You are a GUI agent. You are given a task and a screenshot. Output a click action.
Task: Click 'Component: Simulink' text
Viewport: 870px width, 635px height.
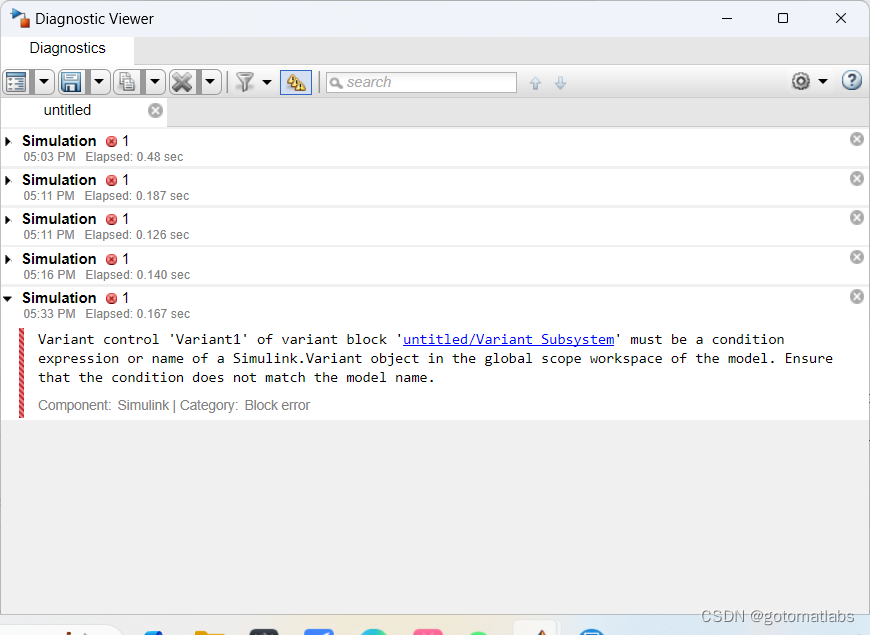103,406
